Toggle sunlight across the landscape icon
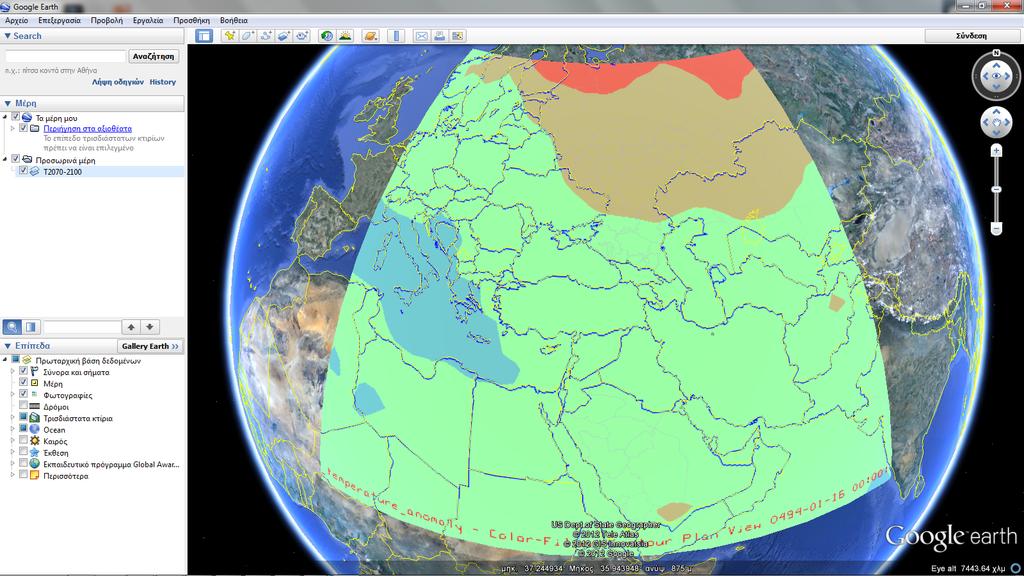The height and width of the screenshot is (576, 1024). click(x=345, y=36)
